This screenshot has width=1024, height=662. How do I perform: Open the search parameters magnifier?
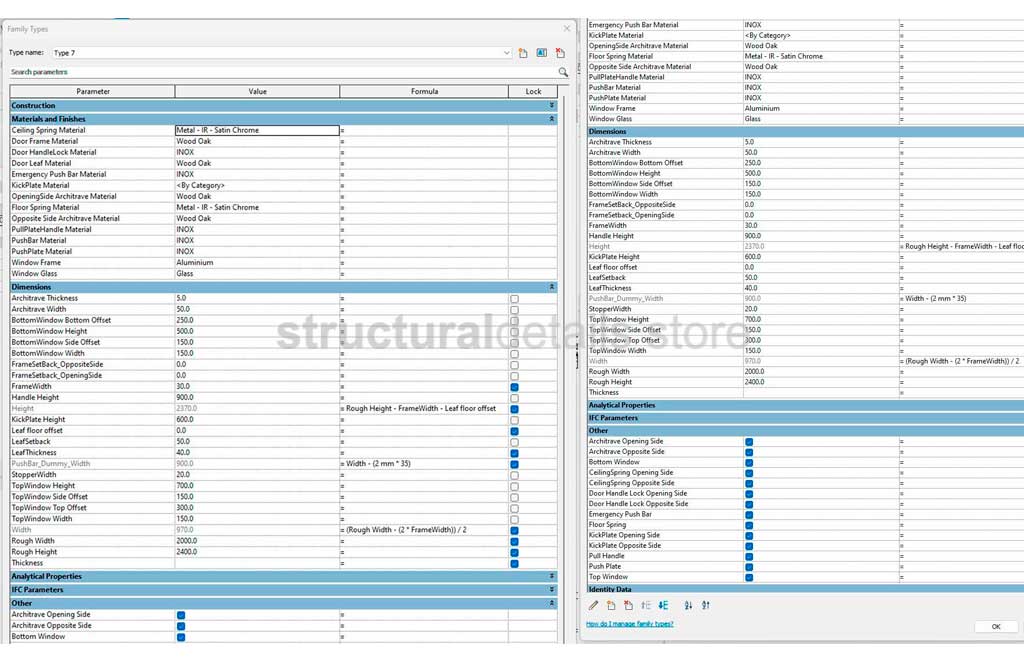point(563,72)
